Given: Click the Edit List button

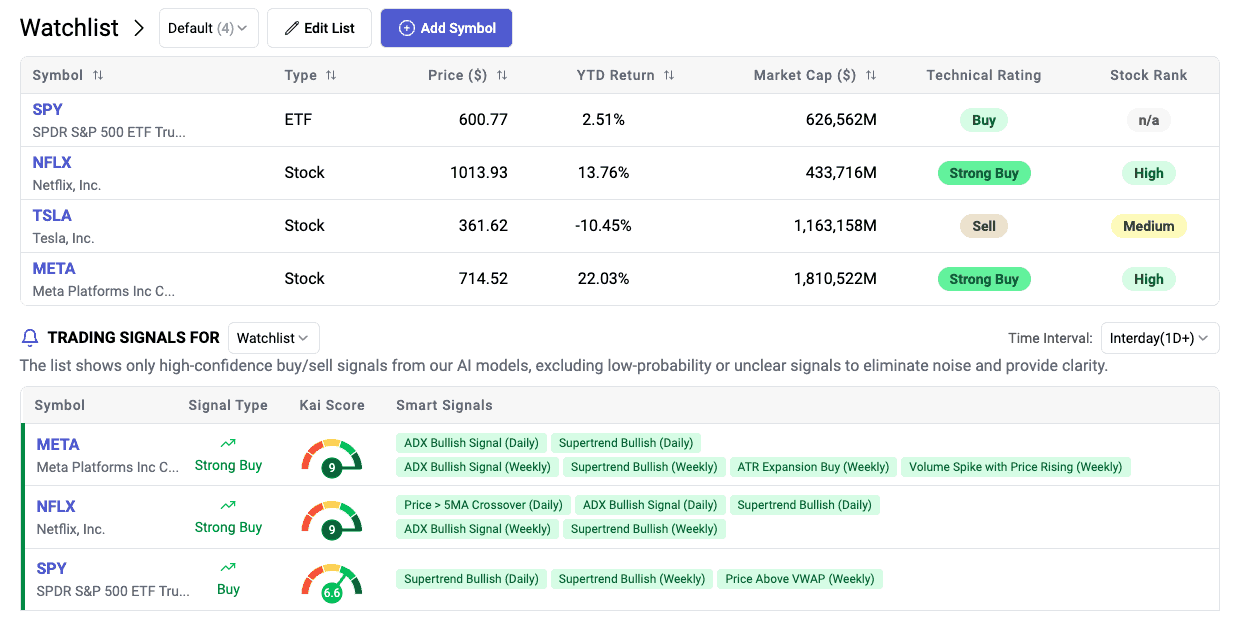Looking at the screenshot, I should coord(319,28).
